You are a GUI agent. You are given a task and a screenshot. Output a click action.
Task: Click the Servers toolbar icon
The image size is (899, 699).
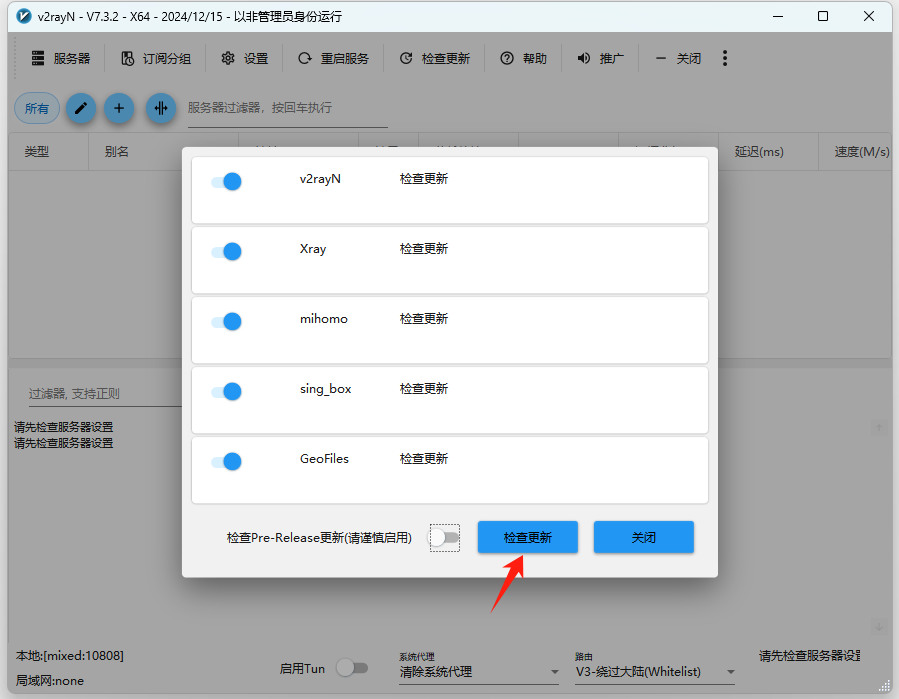point(61,59)
